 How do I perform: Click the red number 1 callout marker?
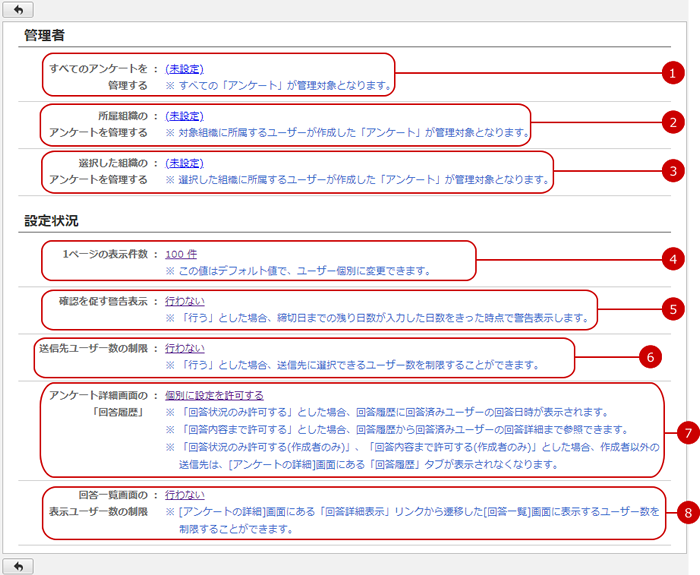[x=674, y=73]
